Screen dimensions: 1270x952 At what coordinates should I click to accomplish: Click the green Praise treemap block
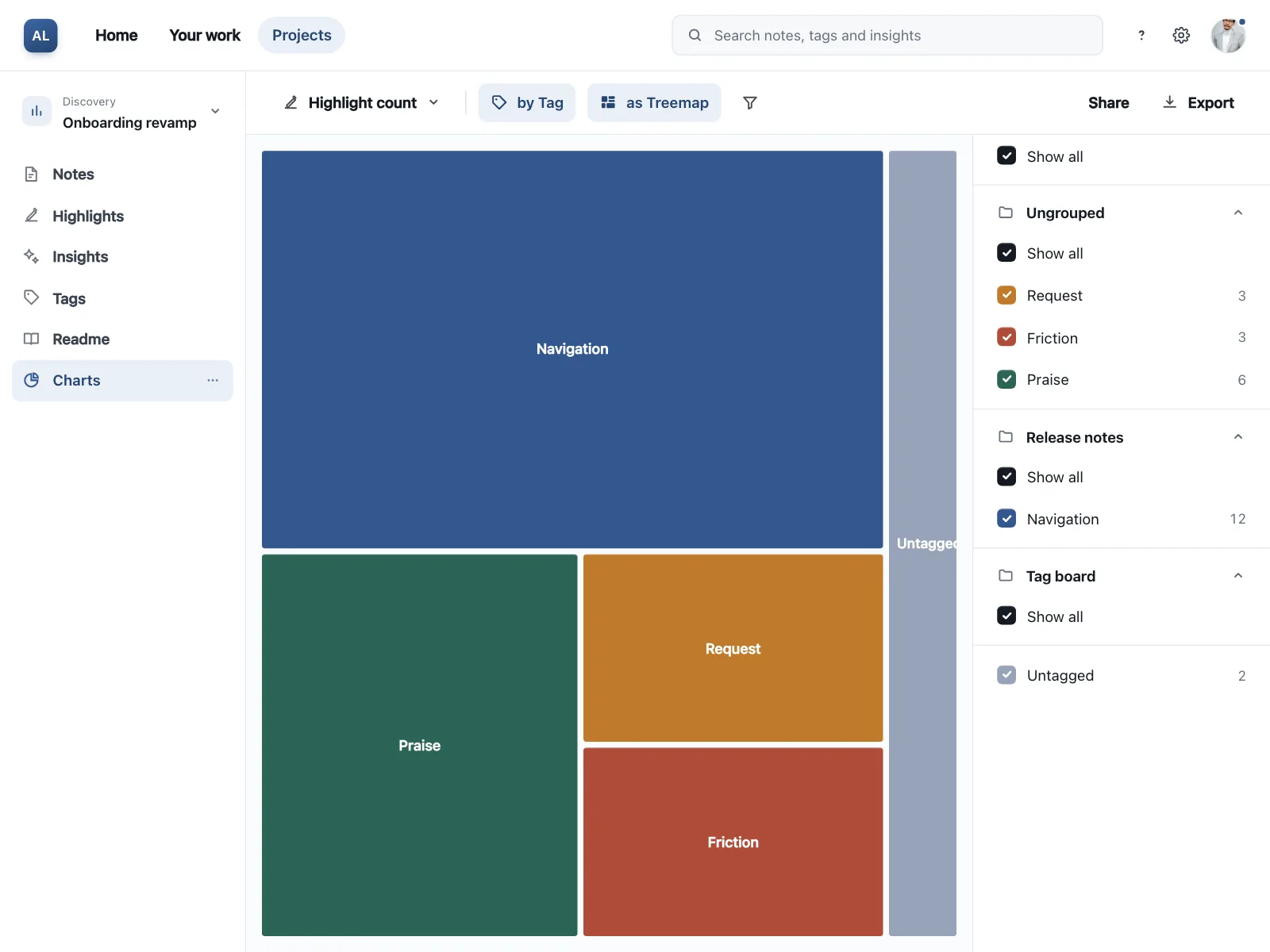420,745
